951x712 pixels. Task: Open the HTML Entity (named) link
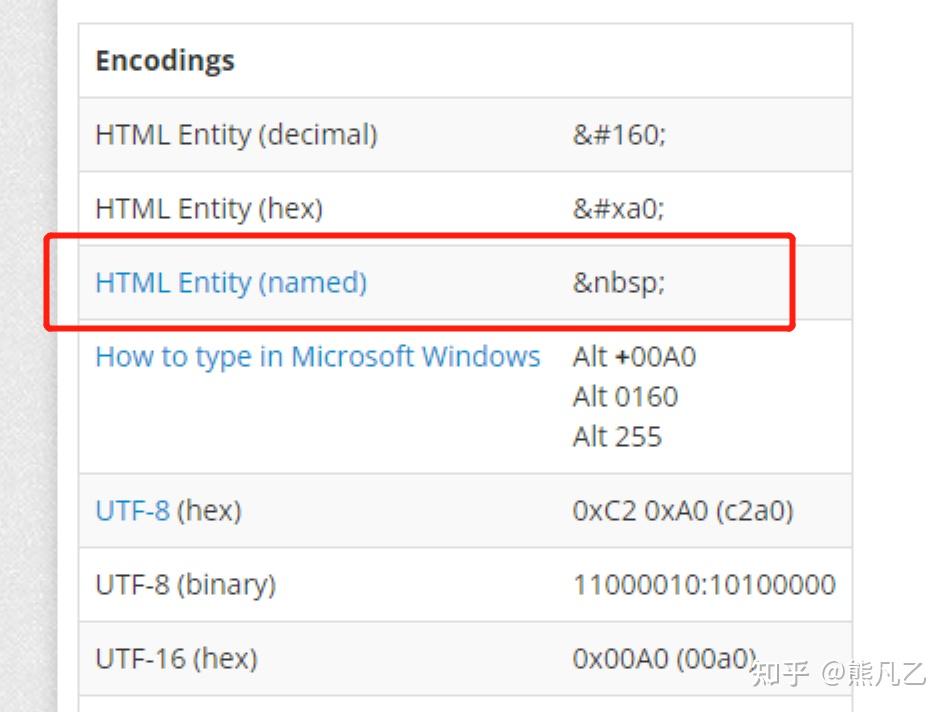231,283
